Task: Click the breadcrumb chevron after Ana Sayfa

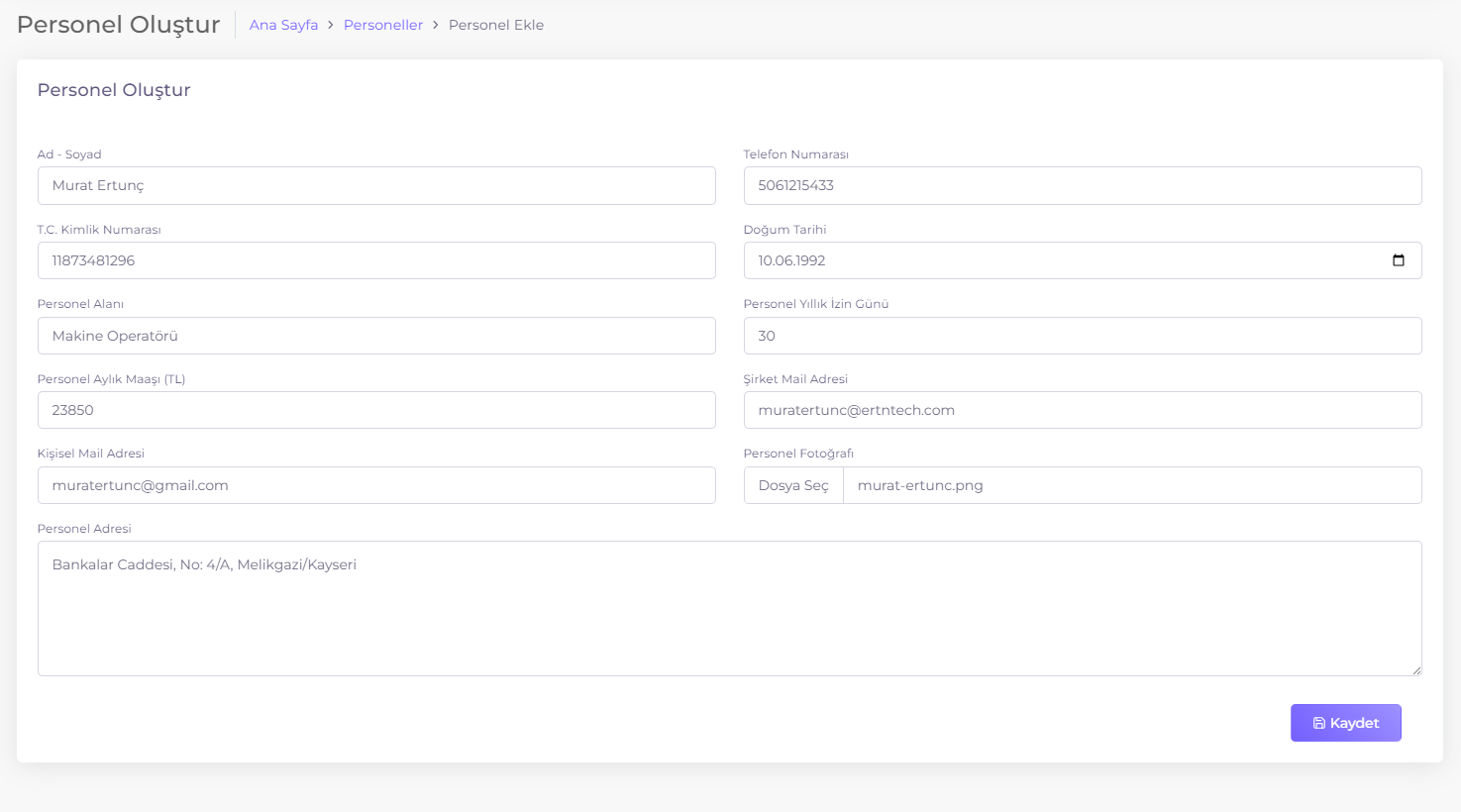Action: click(331, 25)
